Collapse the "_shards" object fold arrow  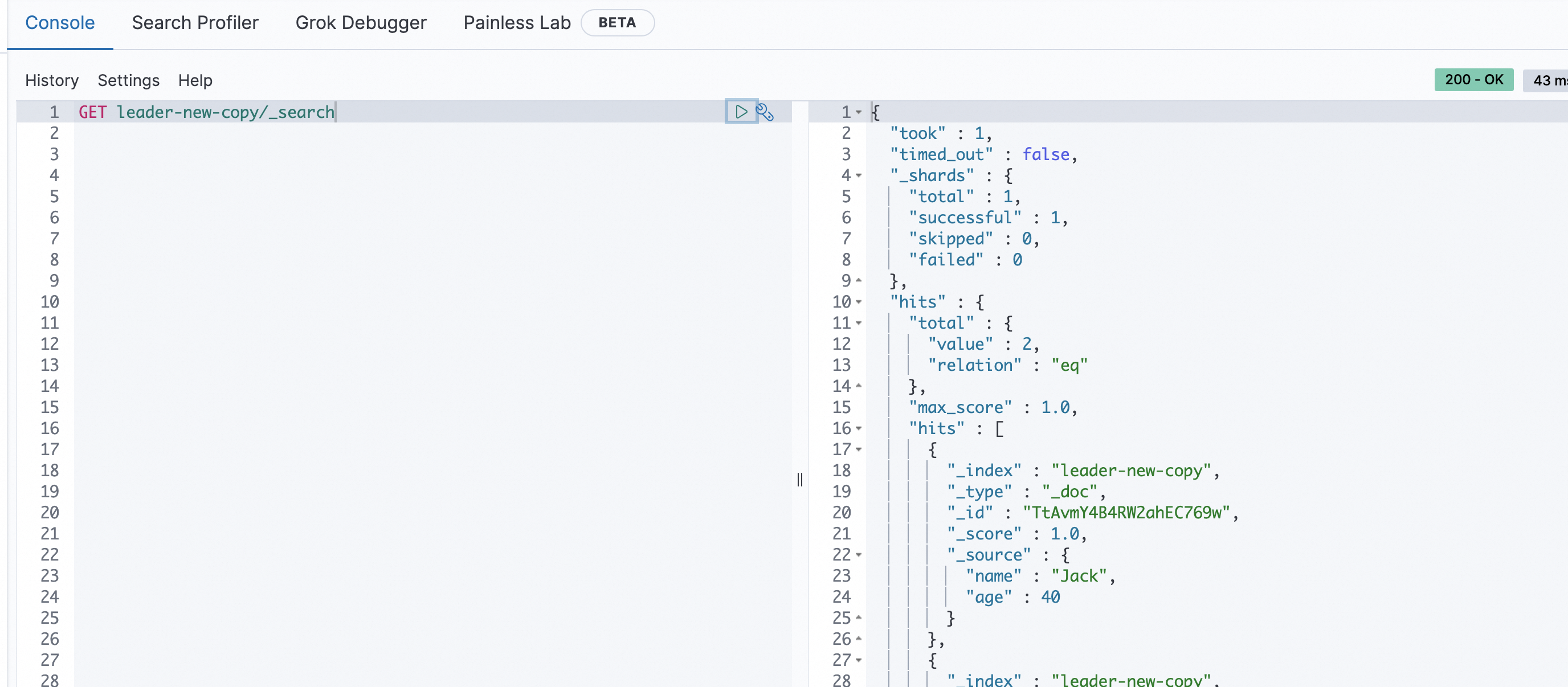pos(858,175)
